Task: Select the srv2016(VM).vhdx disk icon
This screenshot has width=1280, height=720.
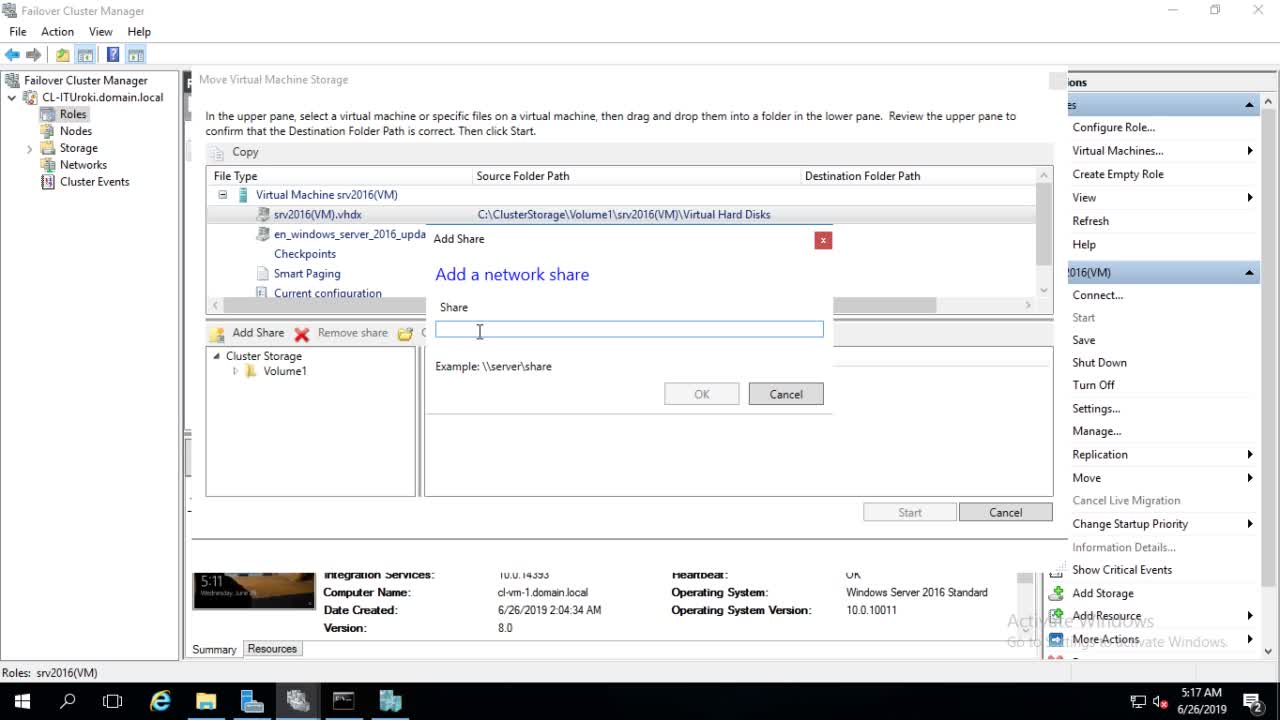Action: point(263,214)
